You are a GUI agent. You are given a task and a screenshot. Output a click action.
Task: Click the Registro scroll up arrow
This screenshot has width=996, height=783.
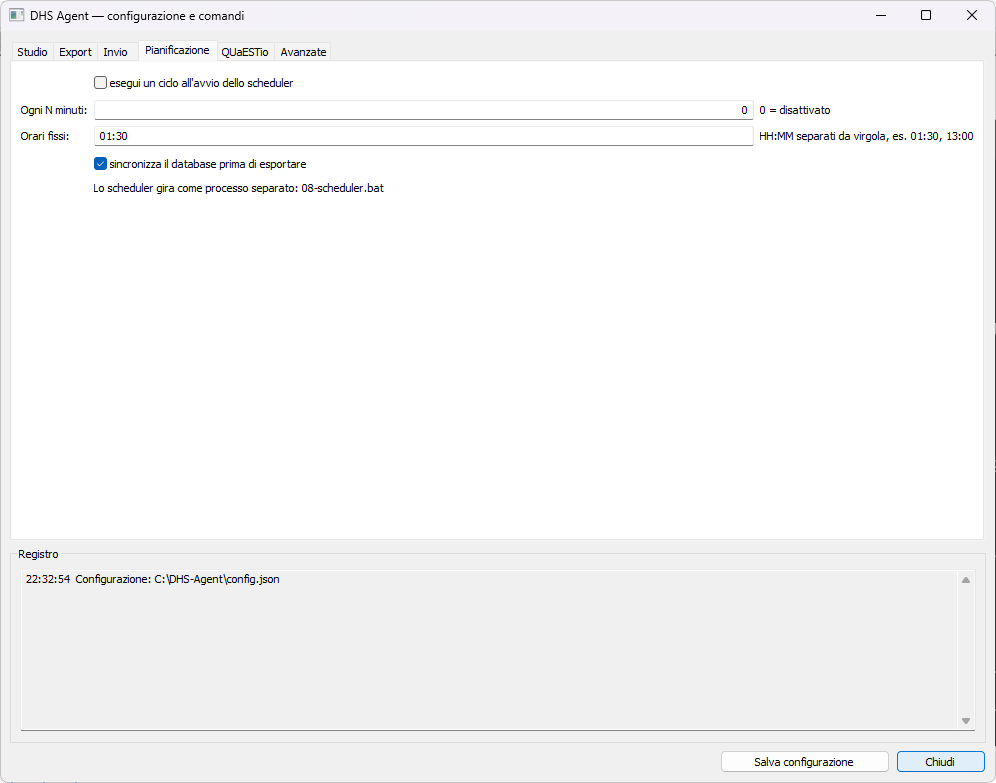click(x=966, y=580)
